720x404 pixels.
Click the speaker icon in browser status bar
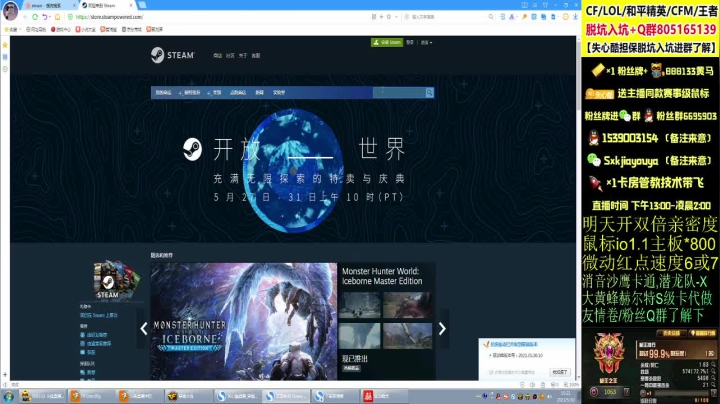pyautogui.click(x=532, y=385)
